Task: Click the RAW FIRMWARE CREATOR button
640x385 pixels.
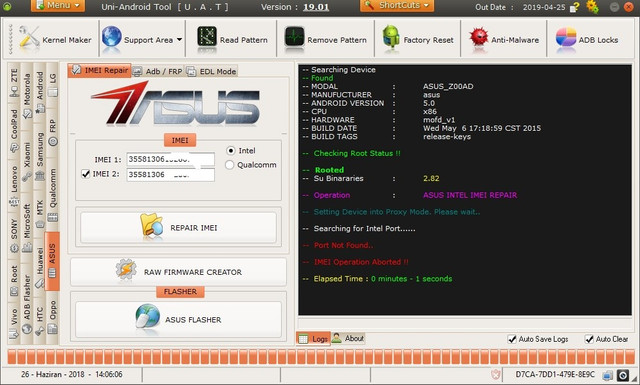Action: (x=178, y=272)
